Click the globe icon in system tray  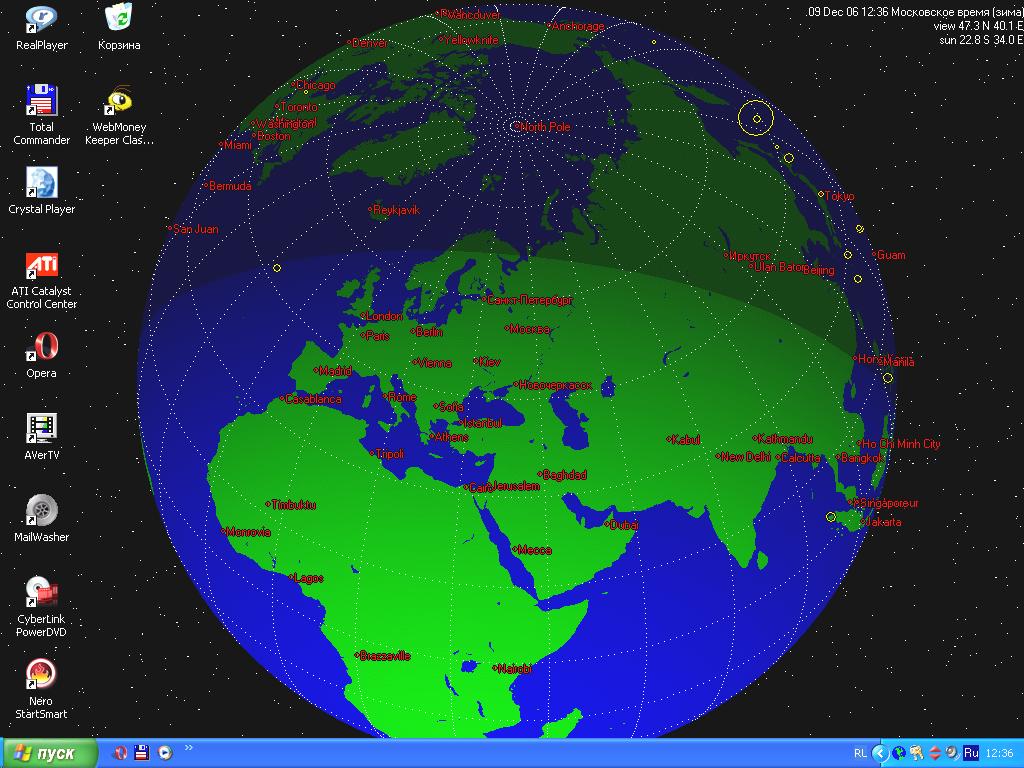pyautogui.click(x=899, y=753)
